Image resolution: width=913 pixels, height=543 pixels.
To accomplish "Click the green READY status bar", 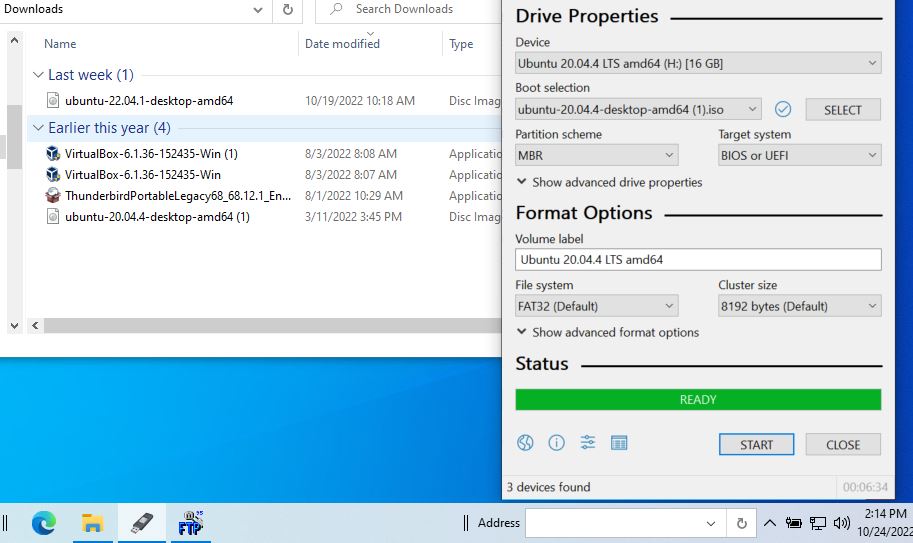I will tap(698, 399).
